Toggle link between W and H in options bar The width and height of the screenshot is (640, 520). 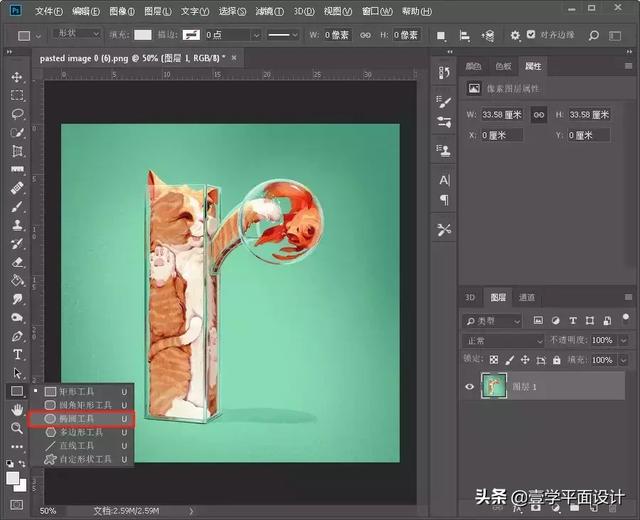365,35
